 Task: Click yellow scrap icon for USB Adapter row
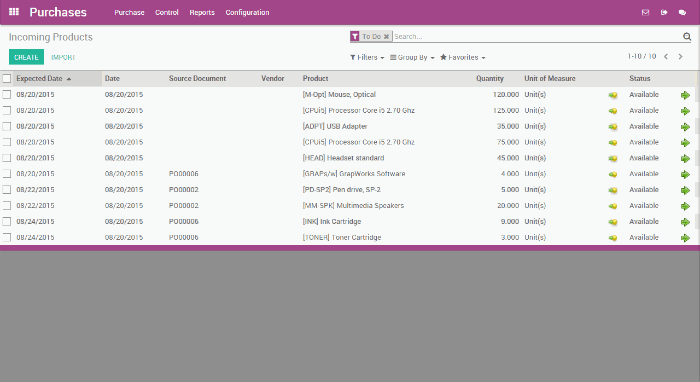pyautogui.click(x=612, y=127)
